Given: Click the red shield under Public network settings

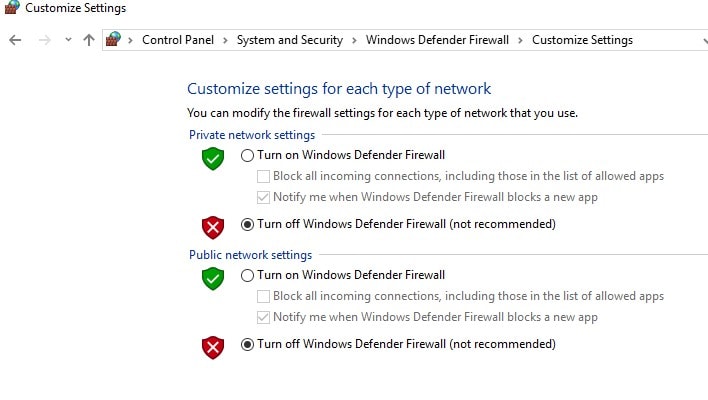Looking at the screenshot, I should 212,346.
